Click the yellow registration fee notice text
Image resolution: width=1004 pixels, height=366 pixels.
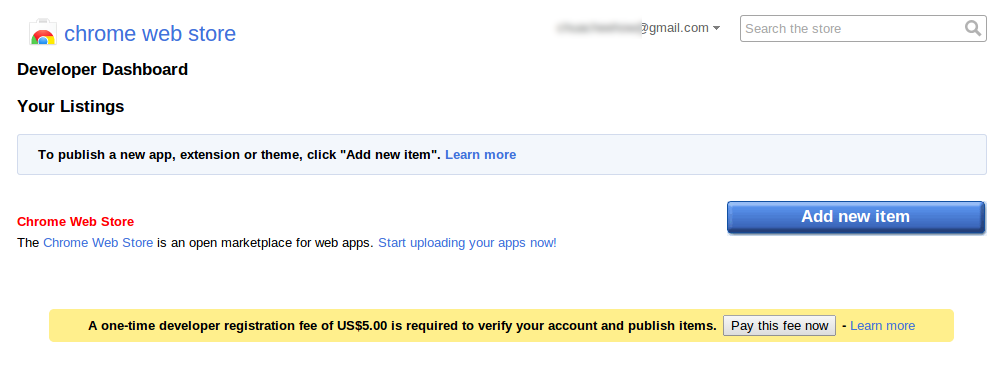point(402,326)
